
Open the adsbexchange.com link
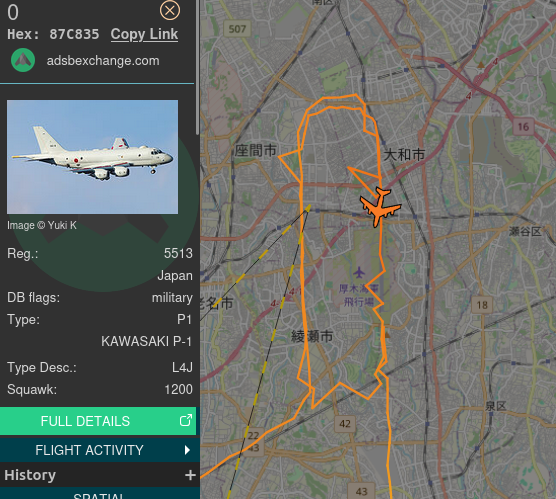pyautogui.click(x=103, y=61)
